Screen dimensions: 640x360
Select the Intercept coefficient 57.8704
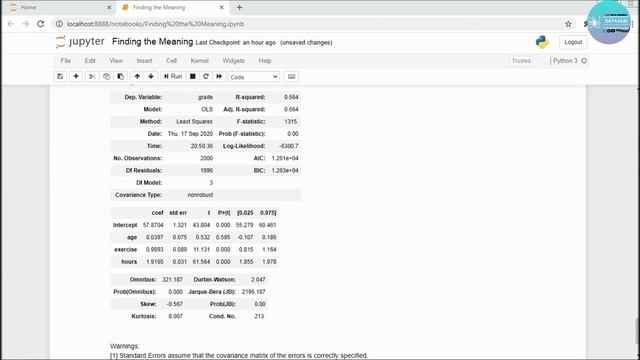(x=153, y=225)
